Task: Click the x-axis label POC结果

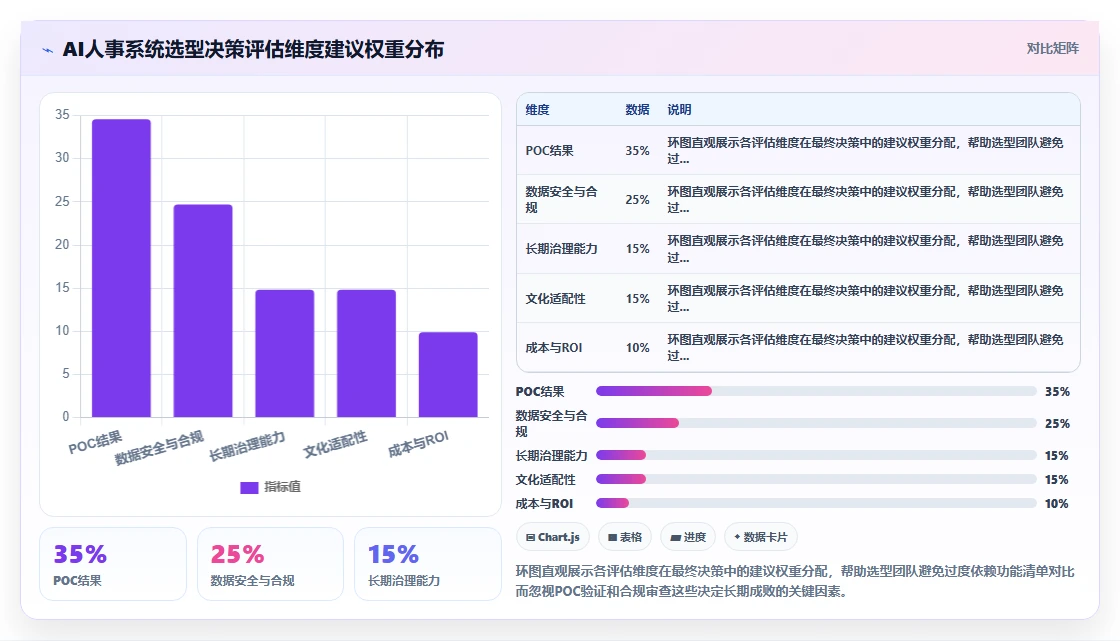Action: (x=96, y=442)
